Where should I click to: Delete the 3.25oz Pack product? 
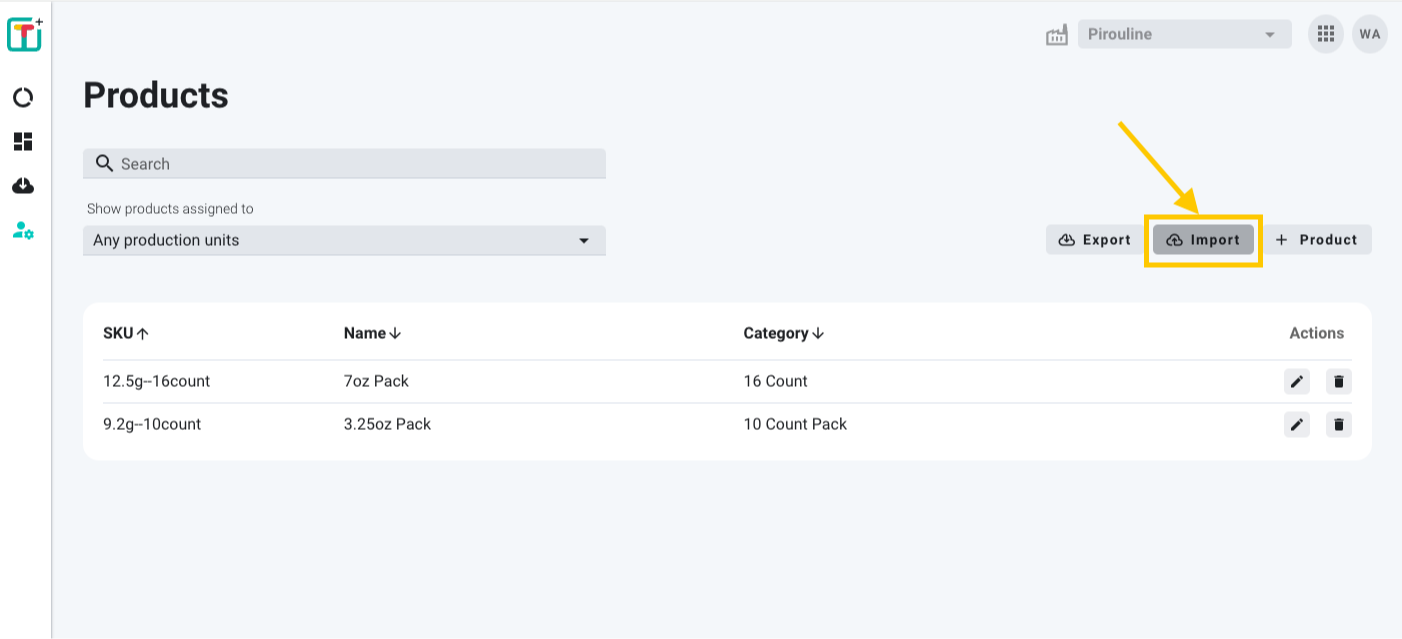[x=1339, y=424]
